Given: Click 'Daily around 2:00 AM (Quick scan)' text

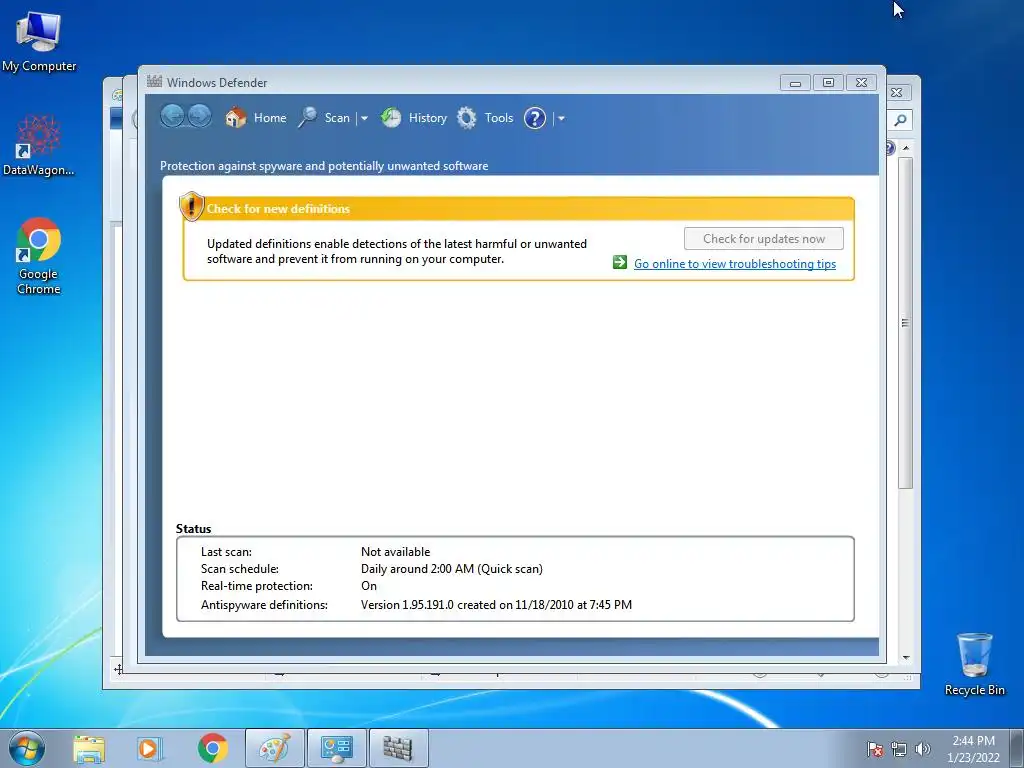Looking at the screenshot, I should (451, 569).
